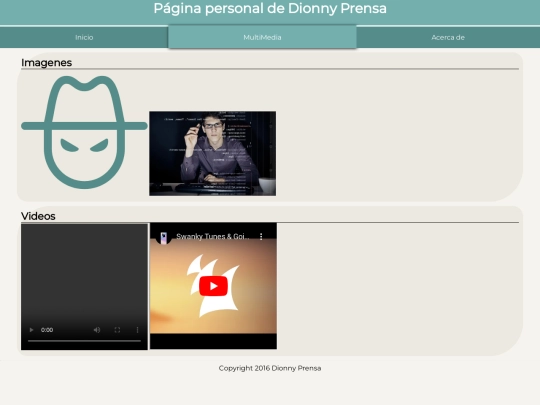
Task: Open the programmer photo with glasses
Action: pos(212,154)
